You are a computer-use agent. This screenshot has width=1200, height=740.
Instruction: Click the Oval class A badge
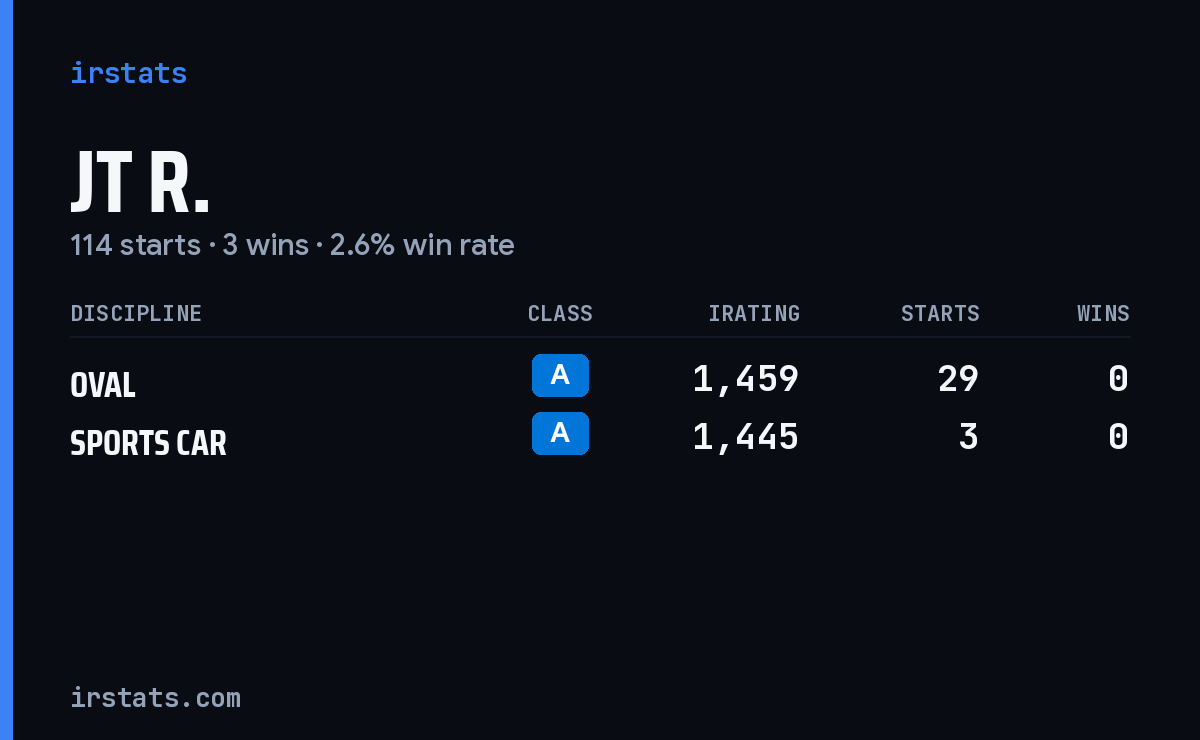[x=560, y=375]
